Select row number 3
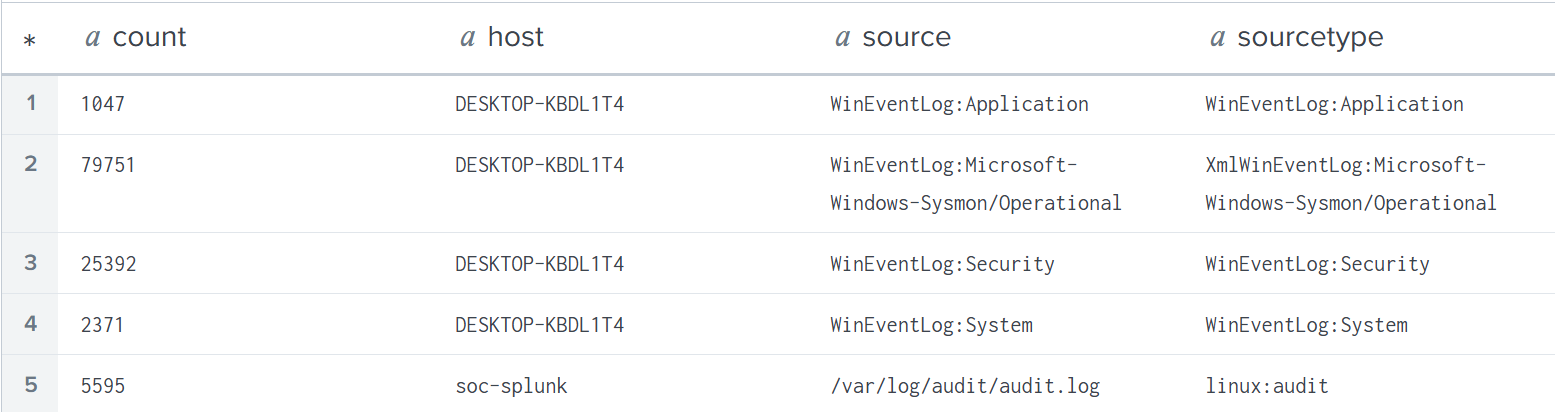The image size is (1555, 412). pos(31,263)
